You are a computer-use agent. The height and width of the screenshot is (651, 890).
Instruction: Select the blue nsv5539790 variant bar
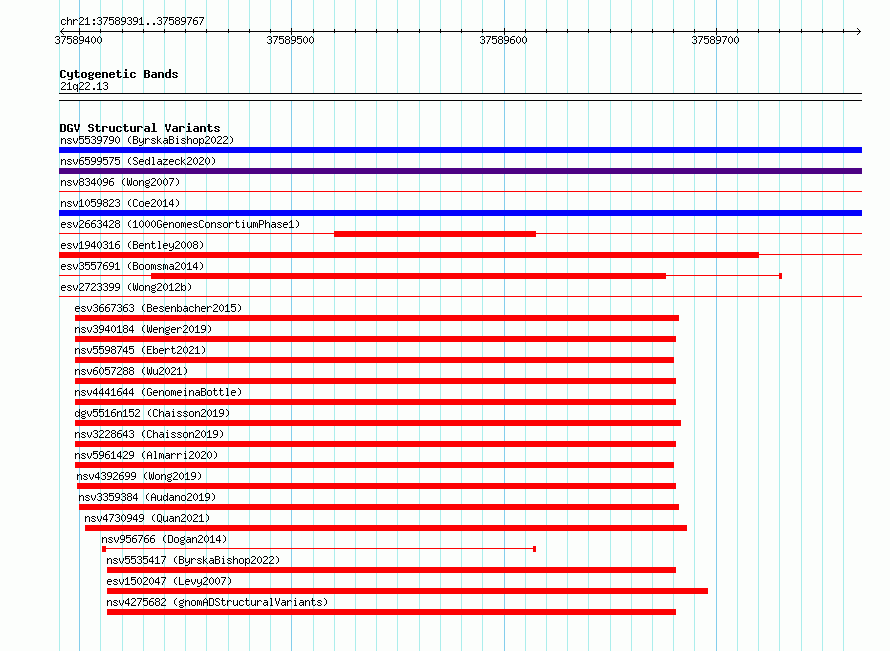pos(460,150)
